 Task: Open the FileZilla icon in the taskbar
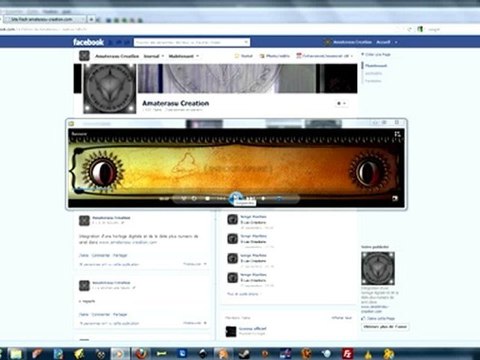pyautogui.click(x=347, y=353)
